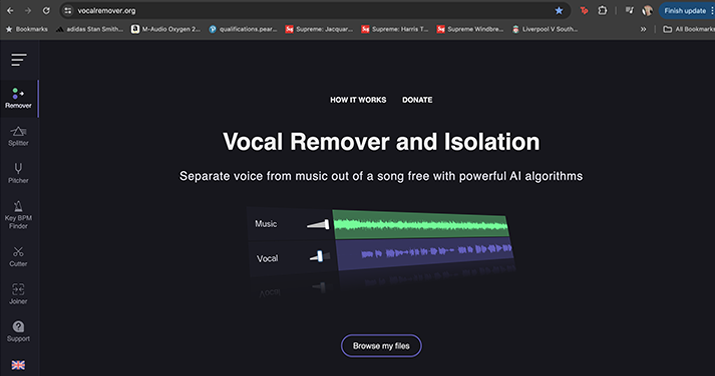The width and height of the screenshot is (715, 376).
Task: Open the qualifications.pear bookmark
Action: coord(243,29)
